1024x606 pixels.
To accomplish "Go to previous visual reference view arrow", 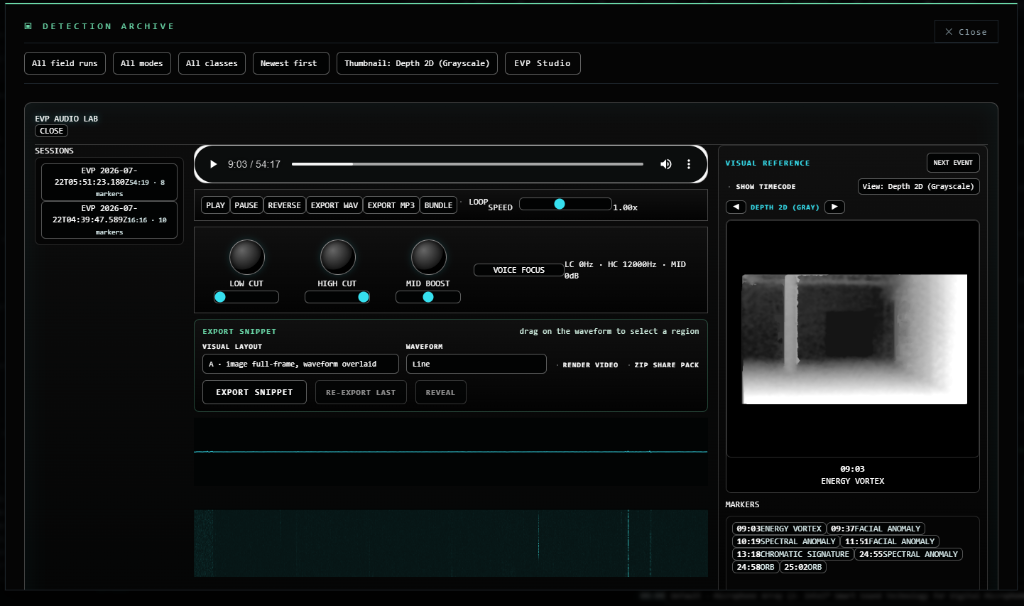I will click(736, 207).
